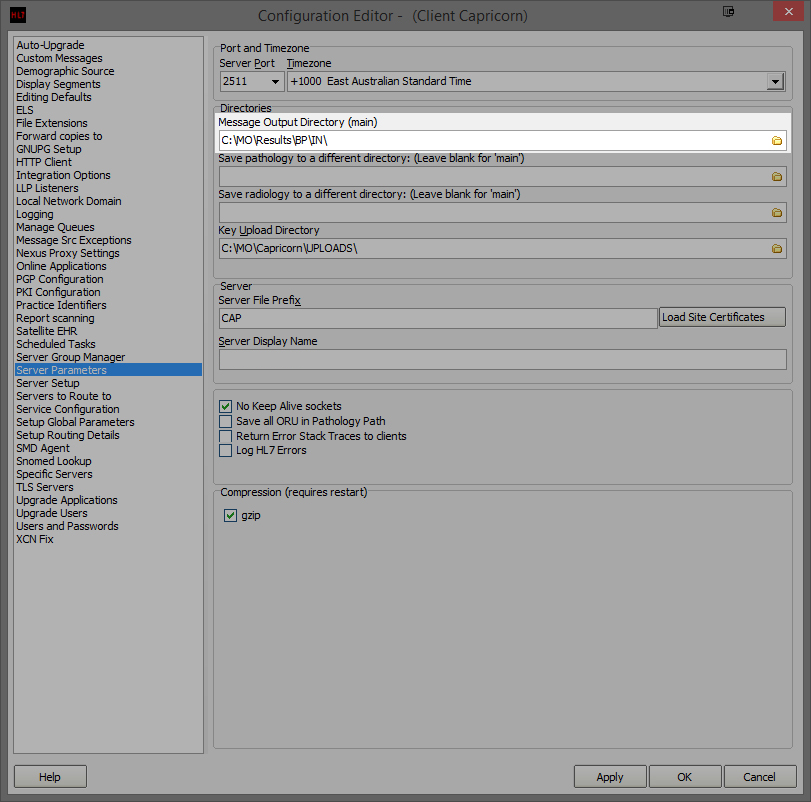Enable Save all ORU in Pathology Path
811x802 pixels.
tap(225, 421)
